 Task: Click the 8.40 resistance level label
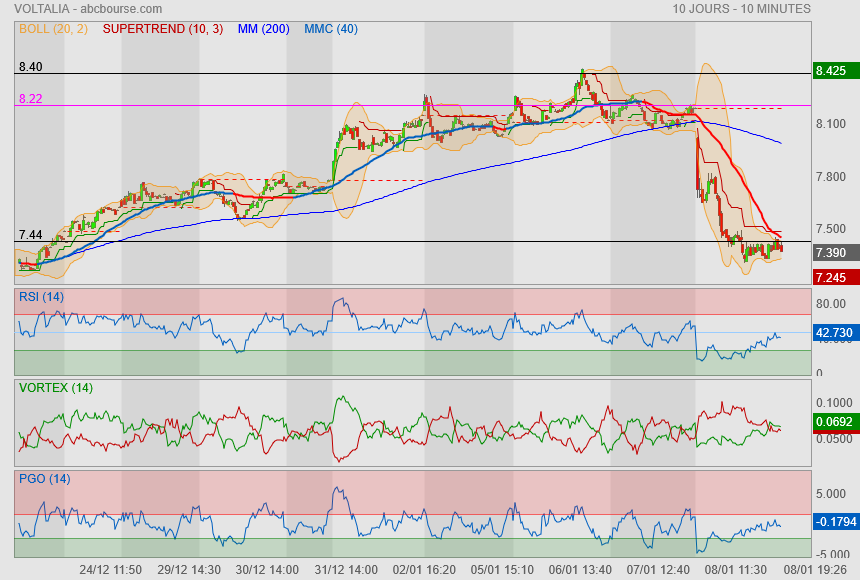[x=30, y=66]
